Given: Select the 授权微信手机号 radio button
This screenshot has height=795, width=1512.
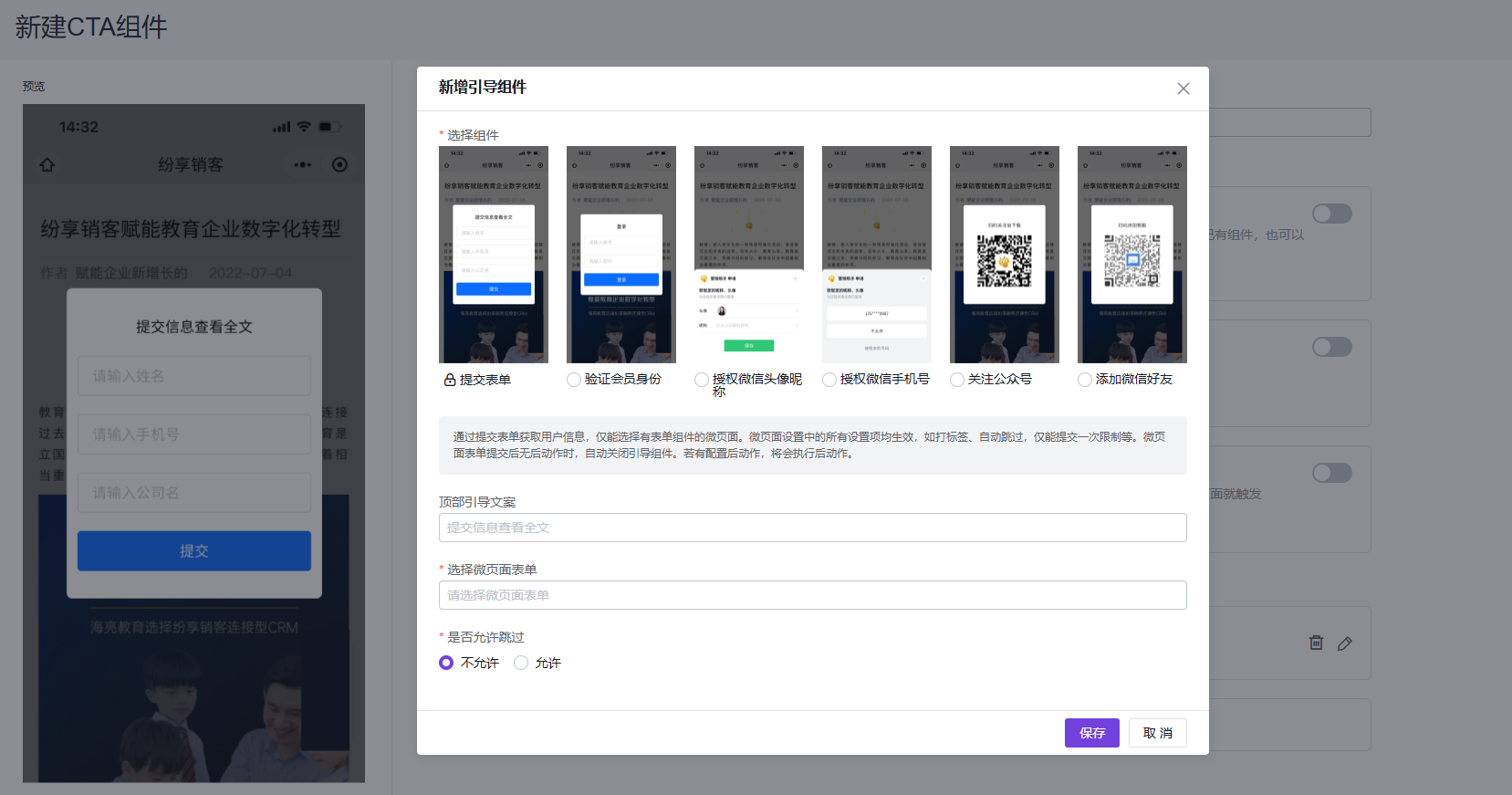Looking at the screenshot, I should point(829,380).
